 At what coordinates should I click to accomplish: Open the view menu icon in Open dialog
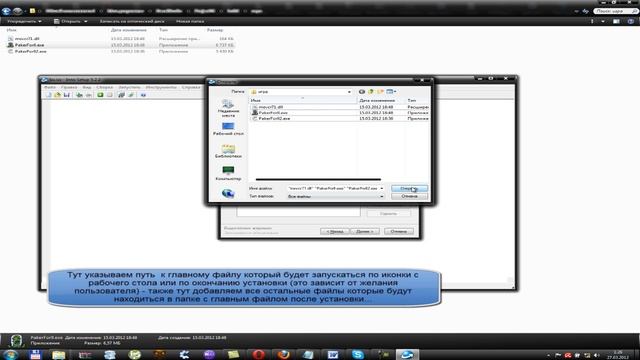391,92
